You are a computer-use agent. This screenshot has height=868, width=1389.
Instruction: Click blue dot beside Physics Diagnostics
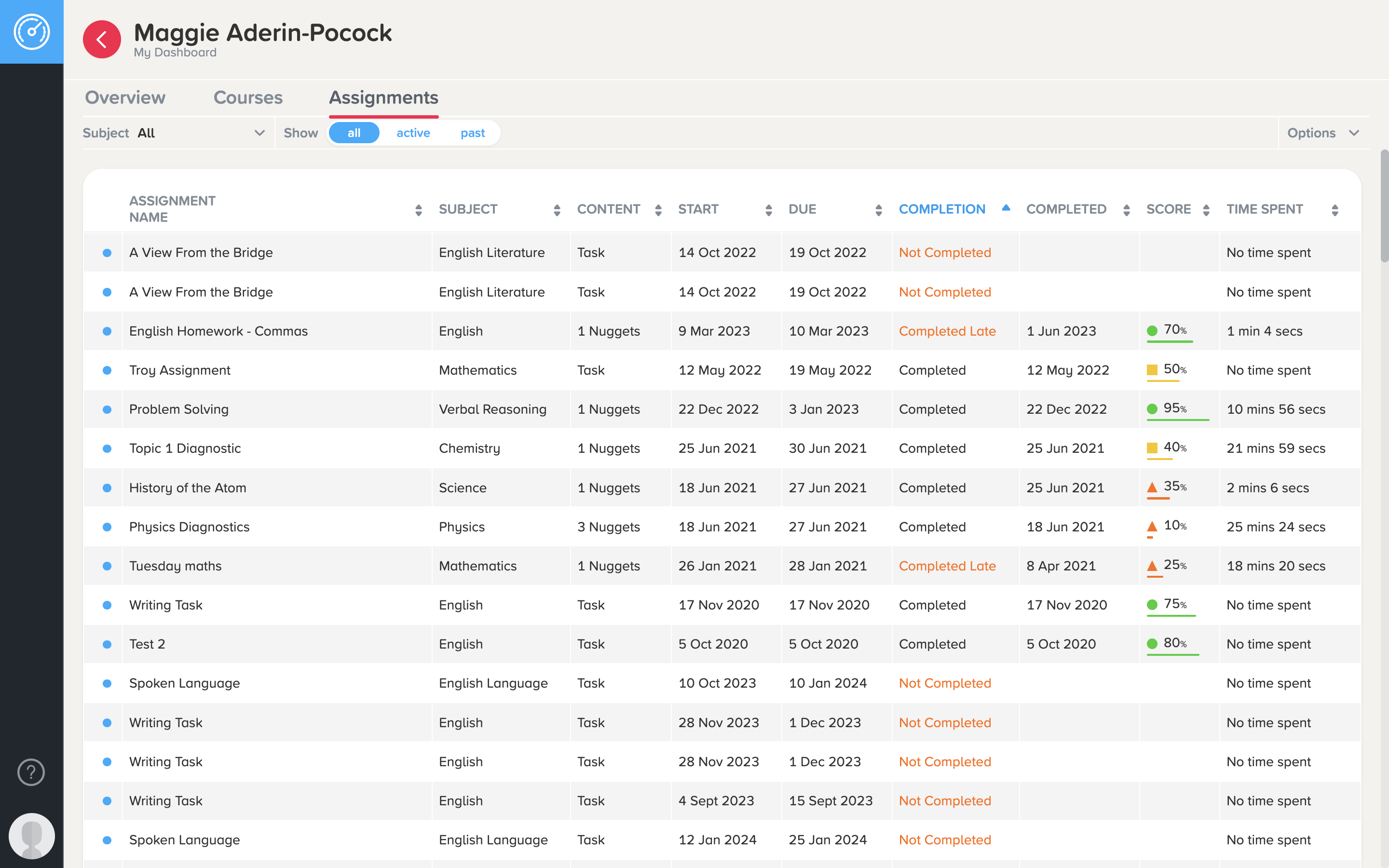[x=107, y=527]
